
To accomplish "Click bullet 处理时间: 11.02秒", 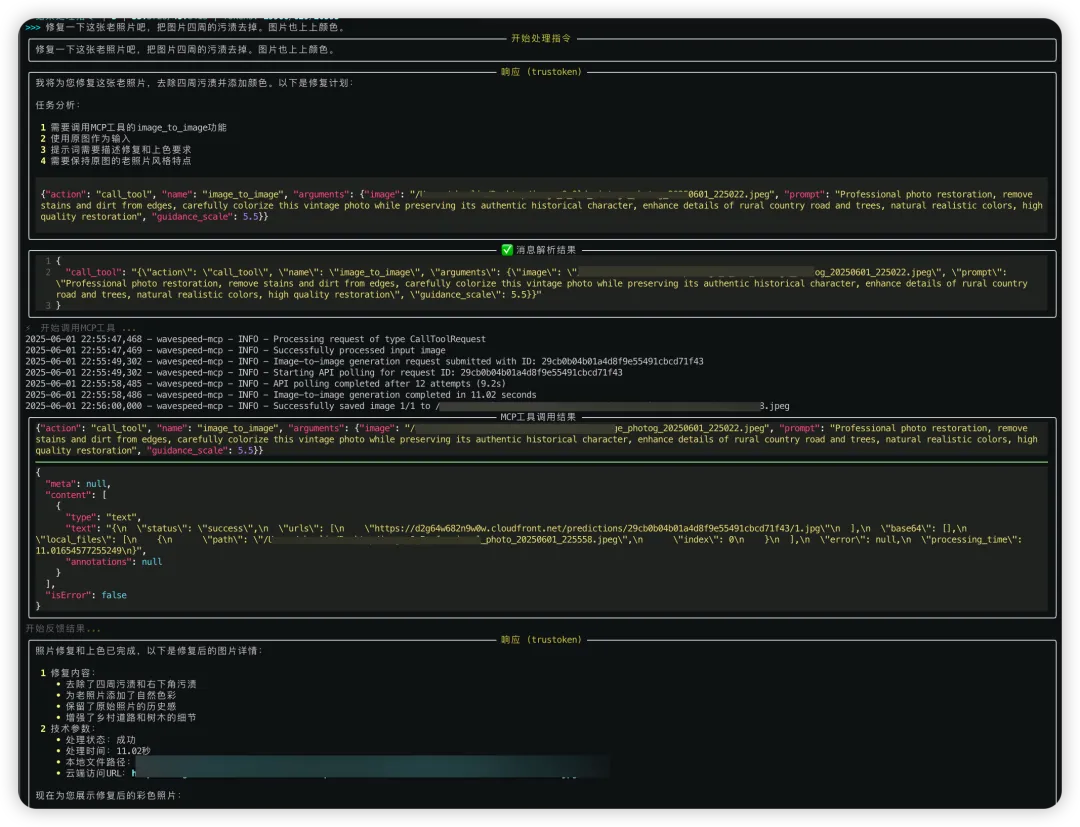I will [103, 751].
